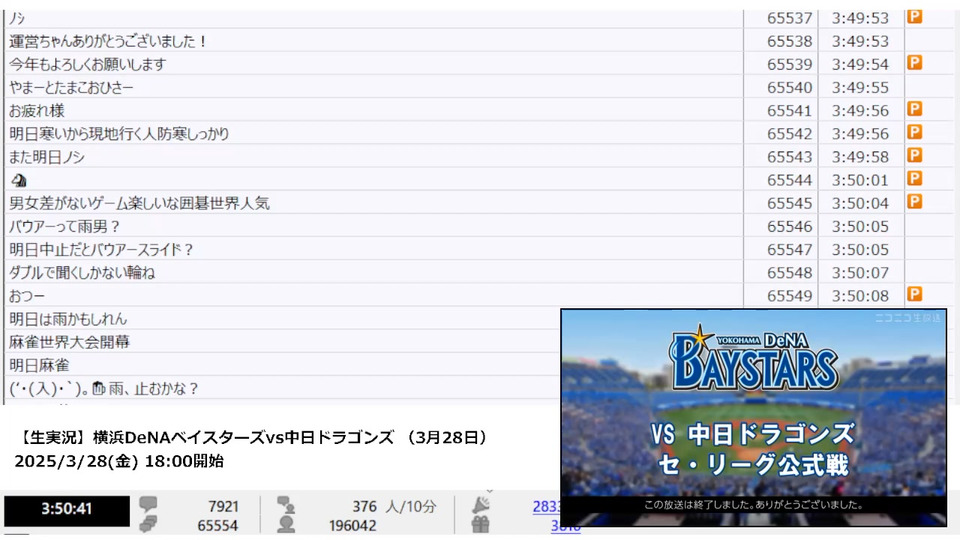
Task: Select the comment 'お疲れ様'
Action: click(37, 111)
